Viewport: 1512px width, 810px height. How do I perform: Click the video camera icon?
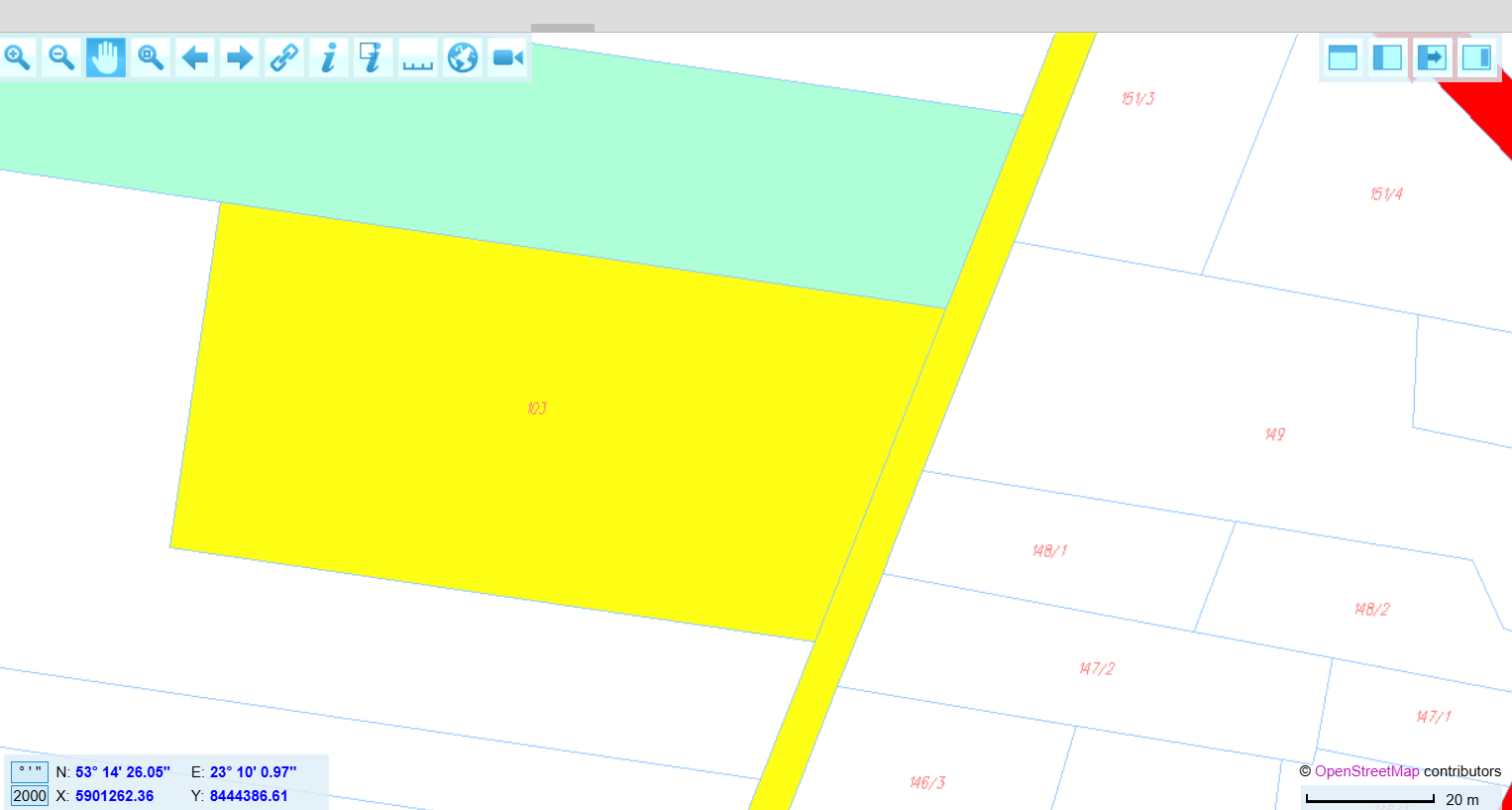507,58
